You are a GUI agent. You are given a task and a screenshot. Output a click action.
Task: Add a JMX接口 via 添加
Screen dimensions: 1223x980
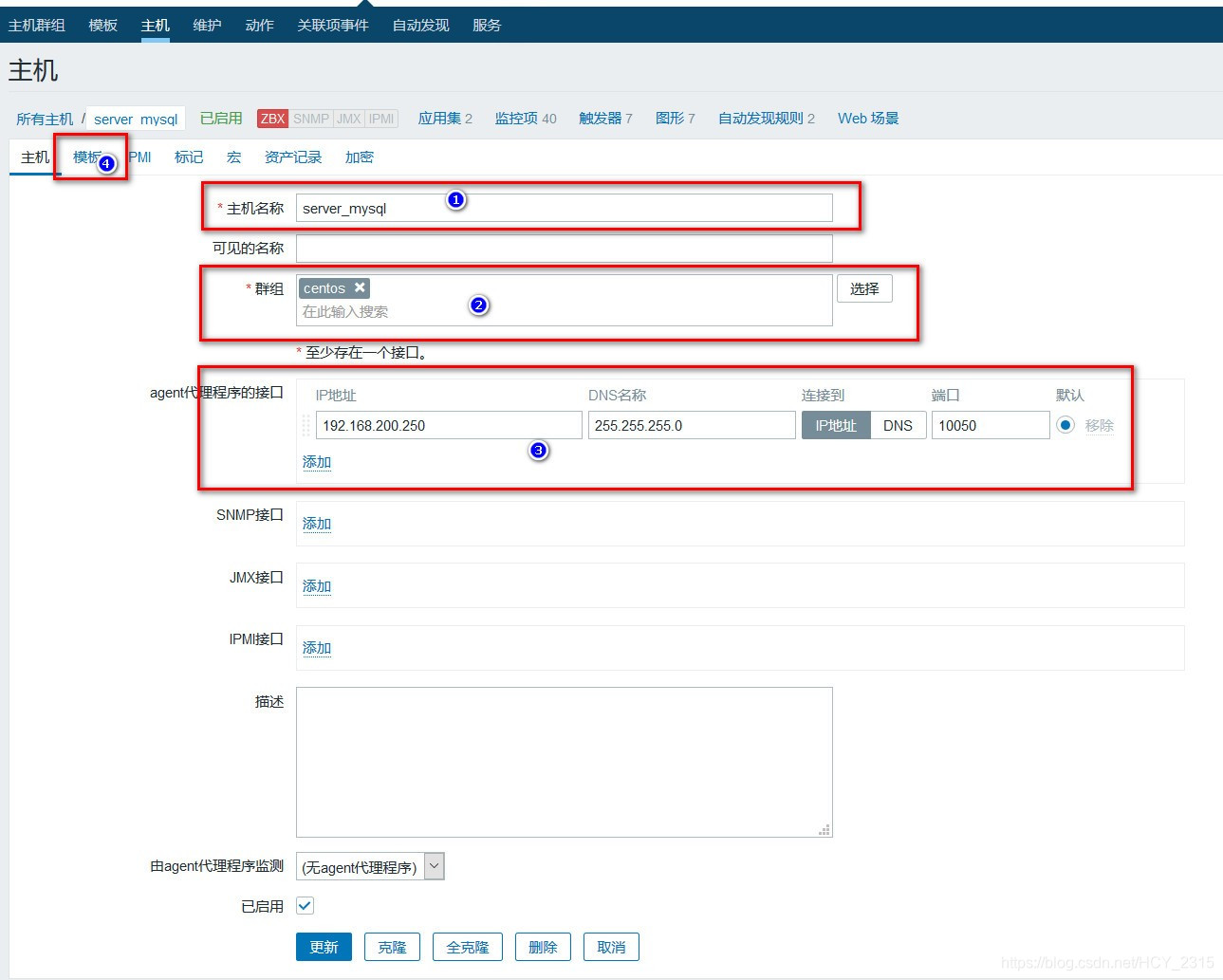pyautogui.click(x=317, y=586)
